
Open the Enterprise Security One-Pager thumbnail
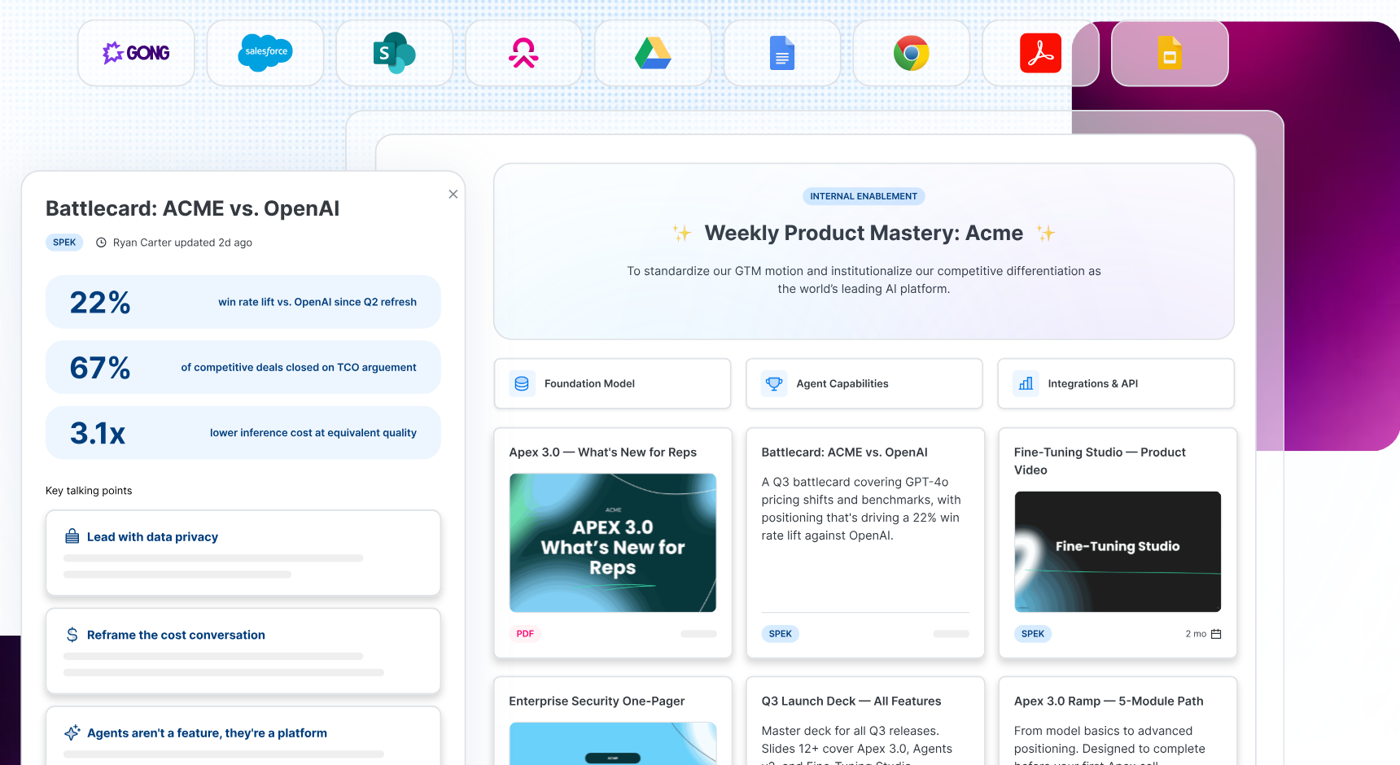[613, 743]
